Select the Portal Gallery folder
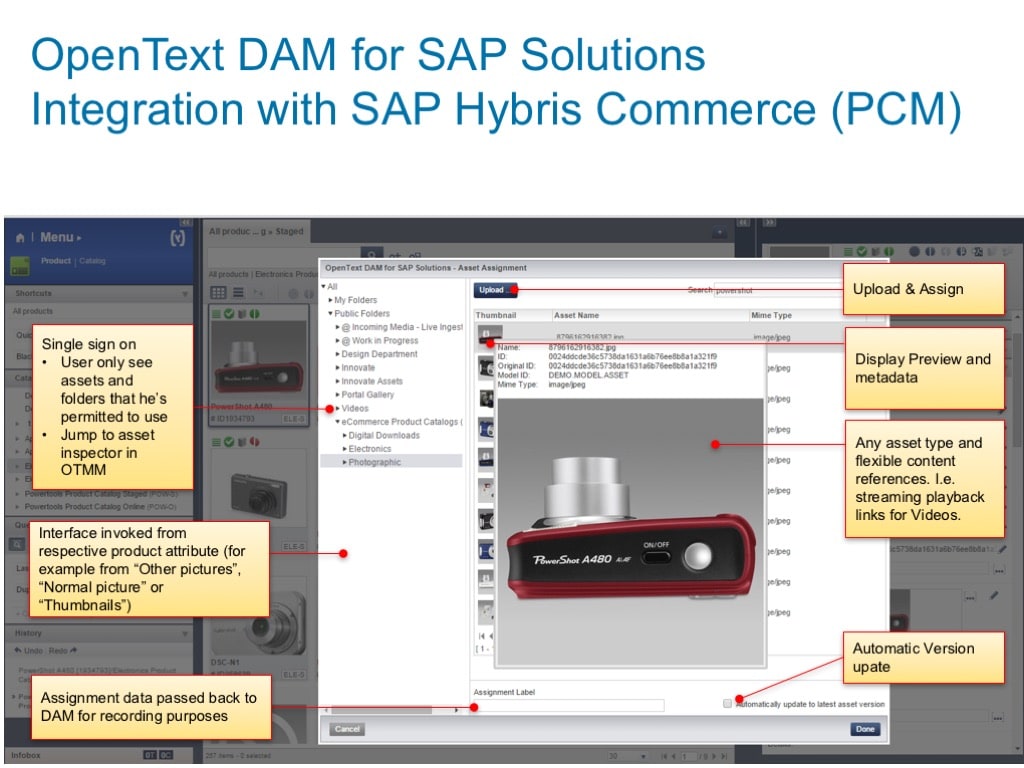This screenshot has height=768, width=1024. pos(368,394)
